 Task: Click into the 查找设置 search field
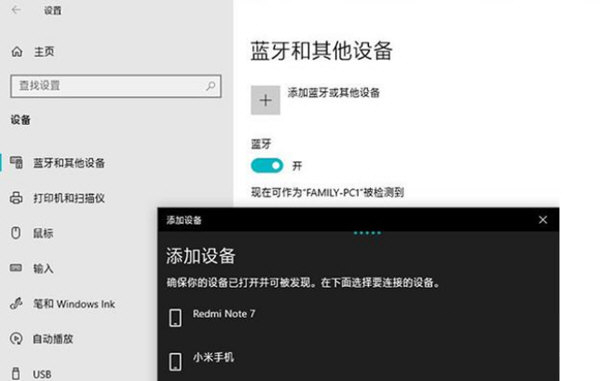point(116,86)
